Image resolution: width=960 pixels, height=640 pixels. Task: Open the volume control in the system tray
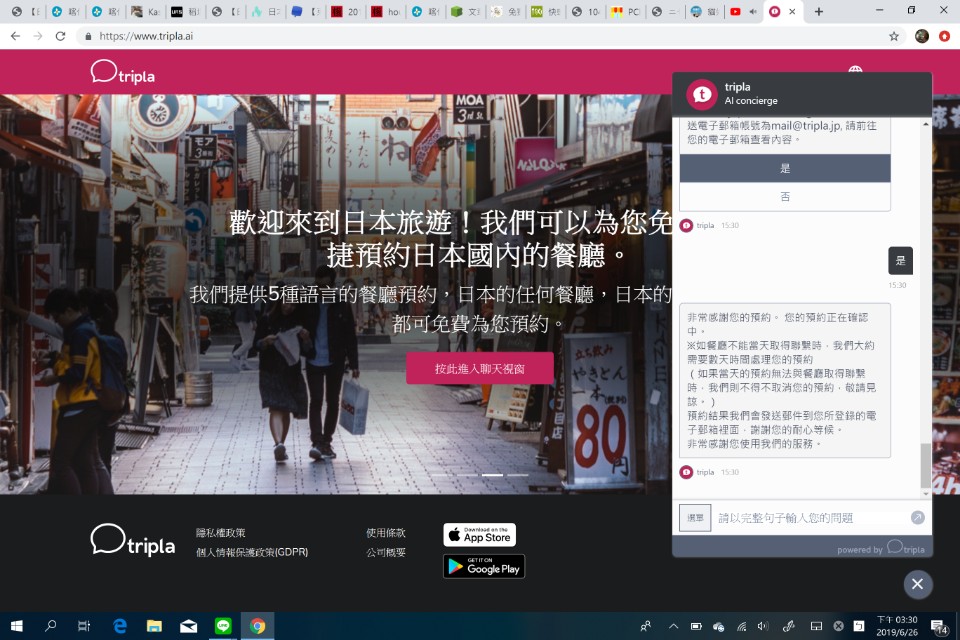click(763, 626)
